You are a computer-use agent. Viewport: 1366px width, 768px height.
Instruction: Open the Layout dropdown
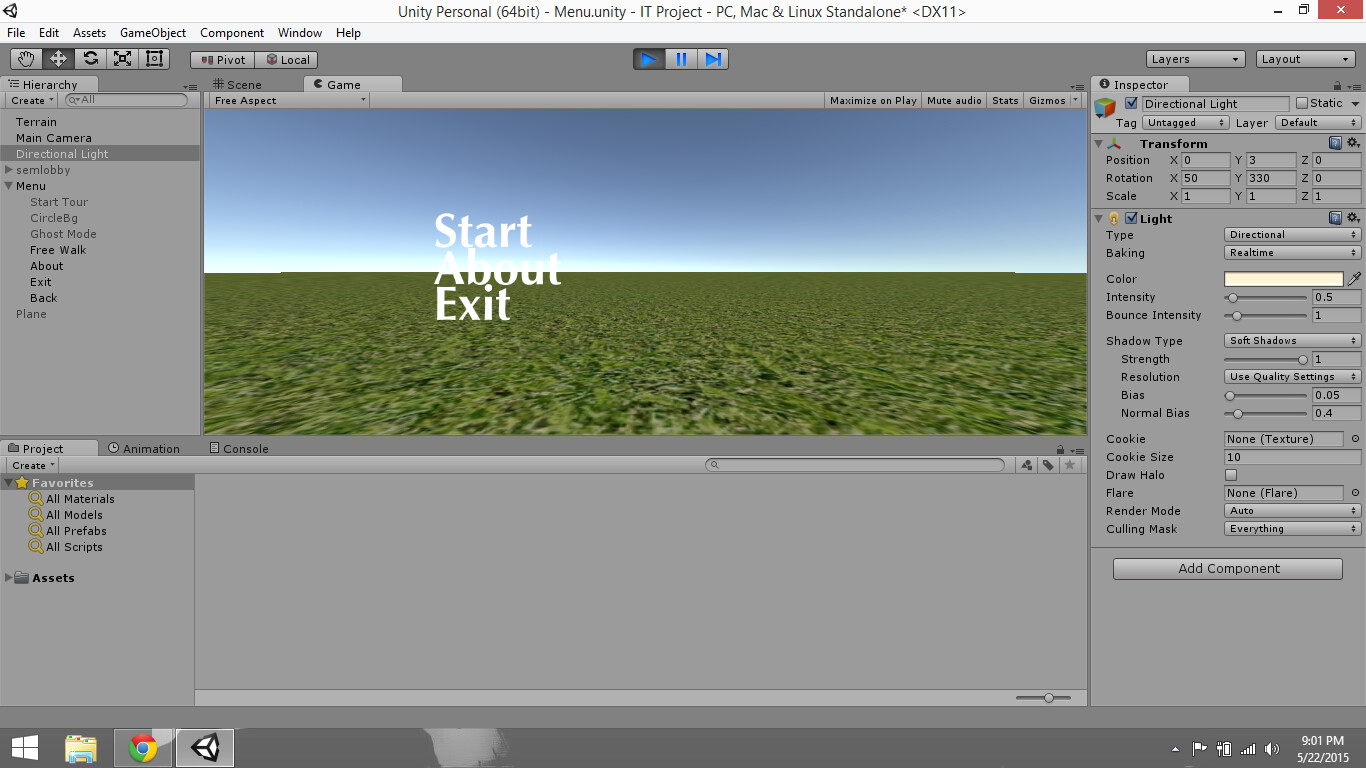click(x=1305, y=58)
